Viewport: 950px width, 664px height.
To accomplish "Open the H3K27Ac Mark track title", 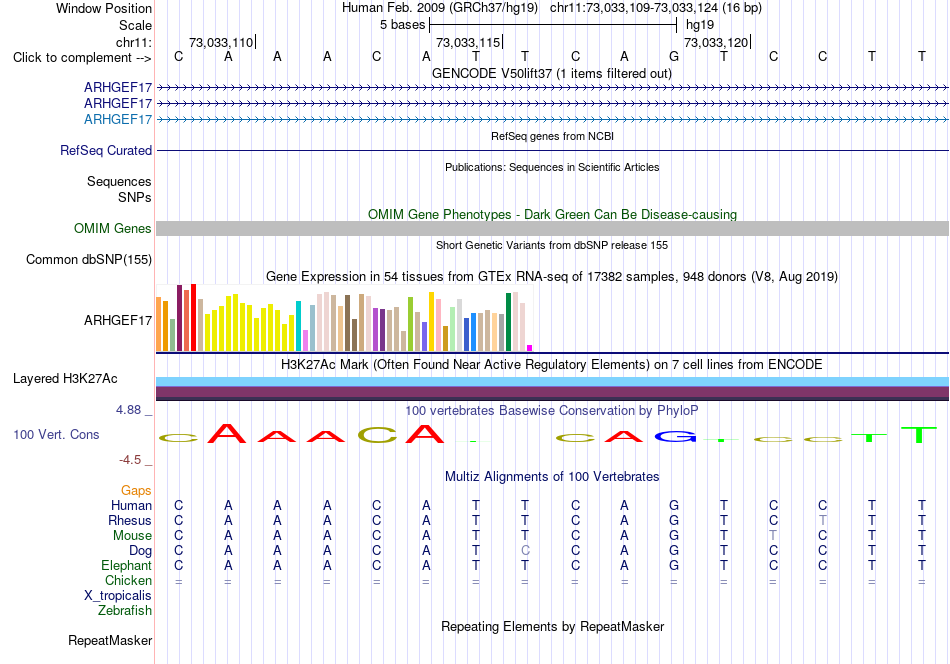I will tap(552, 365).
